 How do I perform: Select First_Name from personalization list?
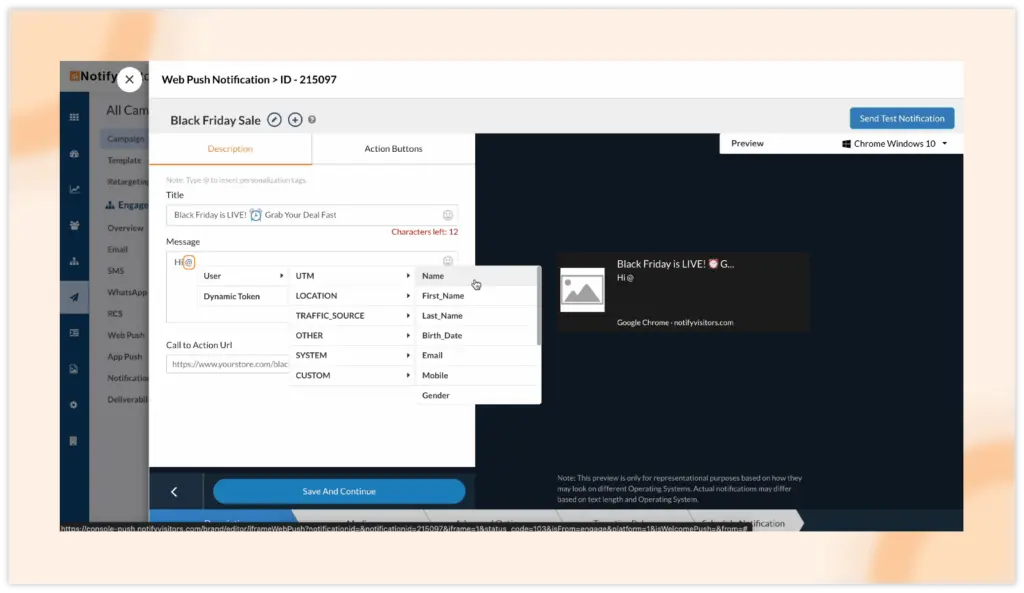click(443, 296)
